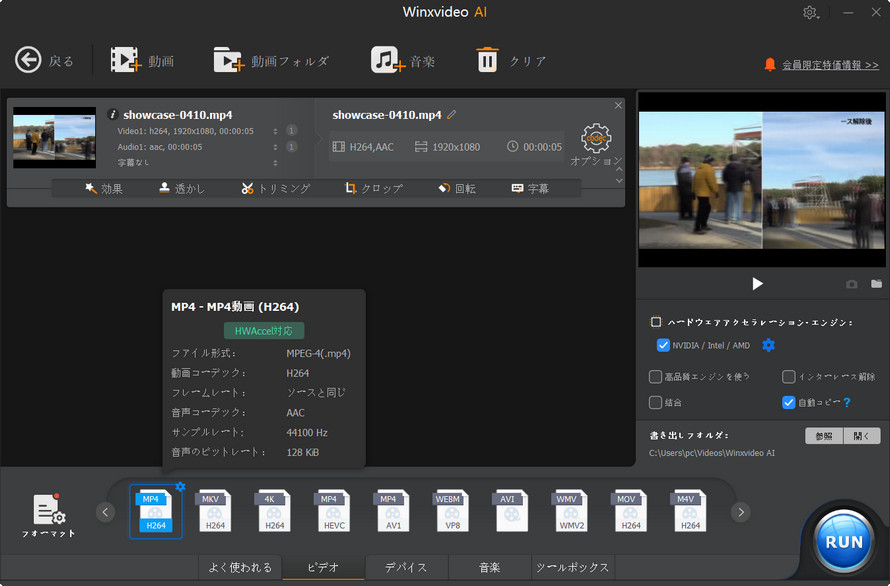Click the add video (動画) icon
890x586 pixels.
click(x=126, y=60)
